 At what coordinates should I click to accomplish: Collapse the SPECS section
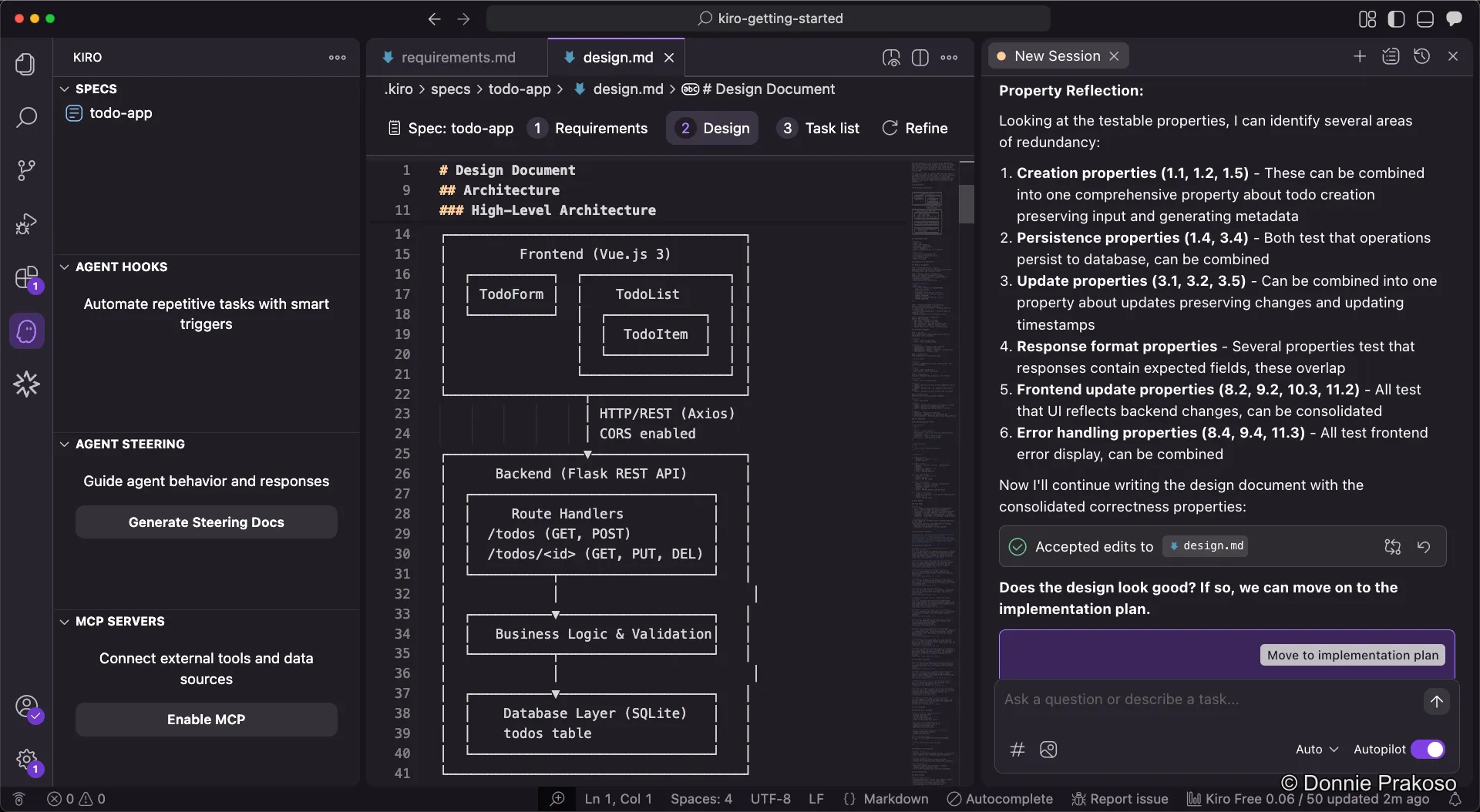[x=65, y=89]
